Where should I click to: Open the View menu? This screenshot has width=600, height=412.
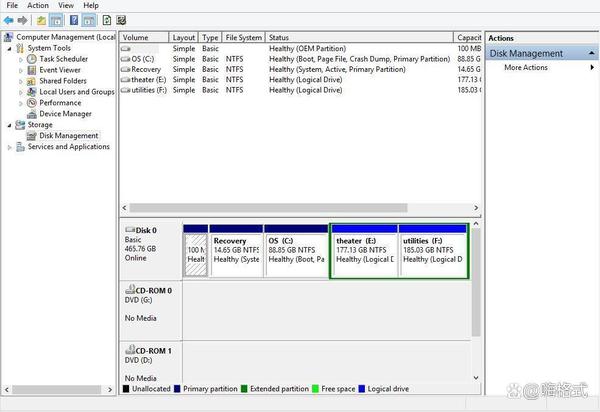(x=66, y=5)
